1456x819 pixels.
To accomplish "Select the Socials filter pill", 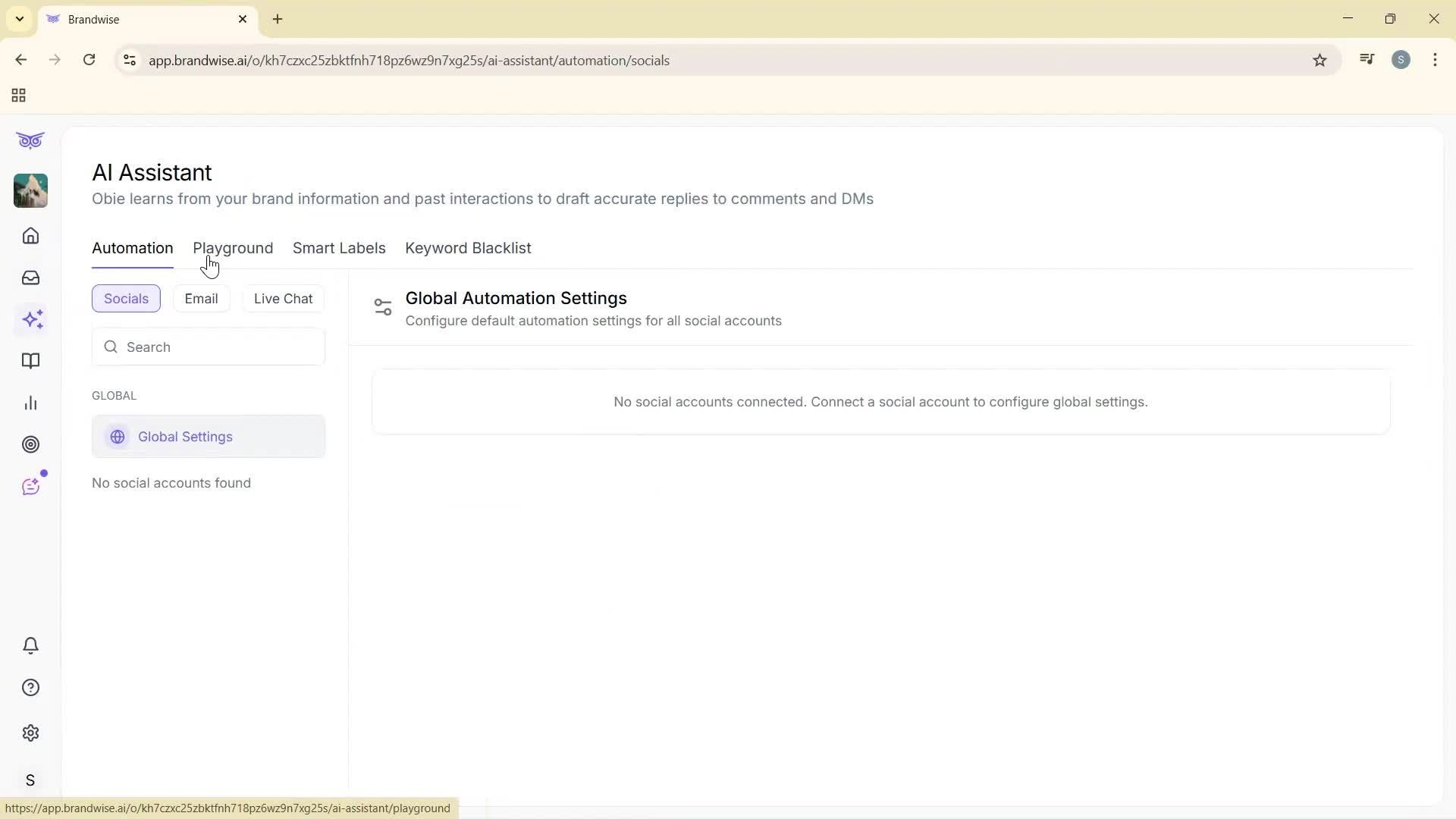I will [x=126, y=298].
